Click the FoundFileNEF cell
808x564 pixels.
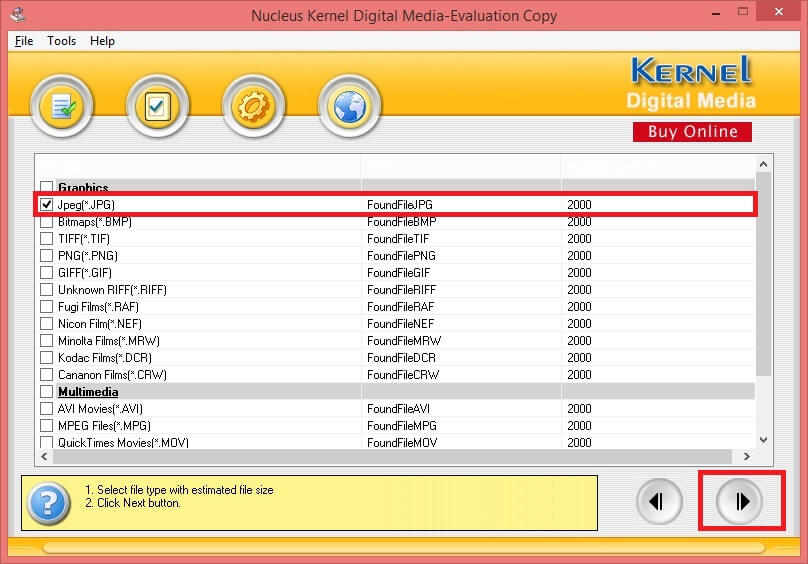(x=400, y=324)
